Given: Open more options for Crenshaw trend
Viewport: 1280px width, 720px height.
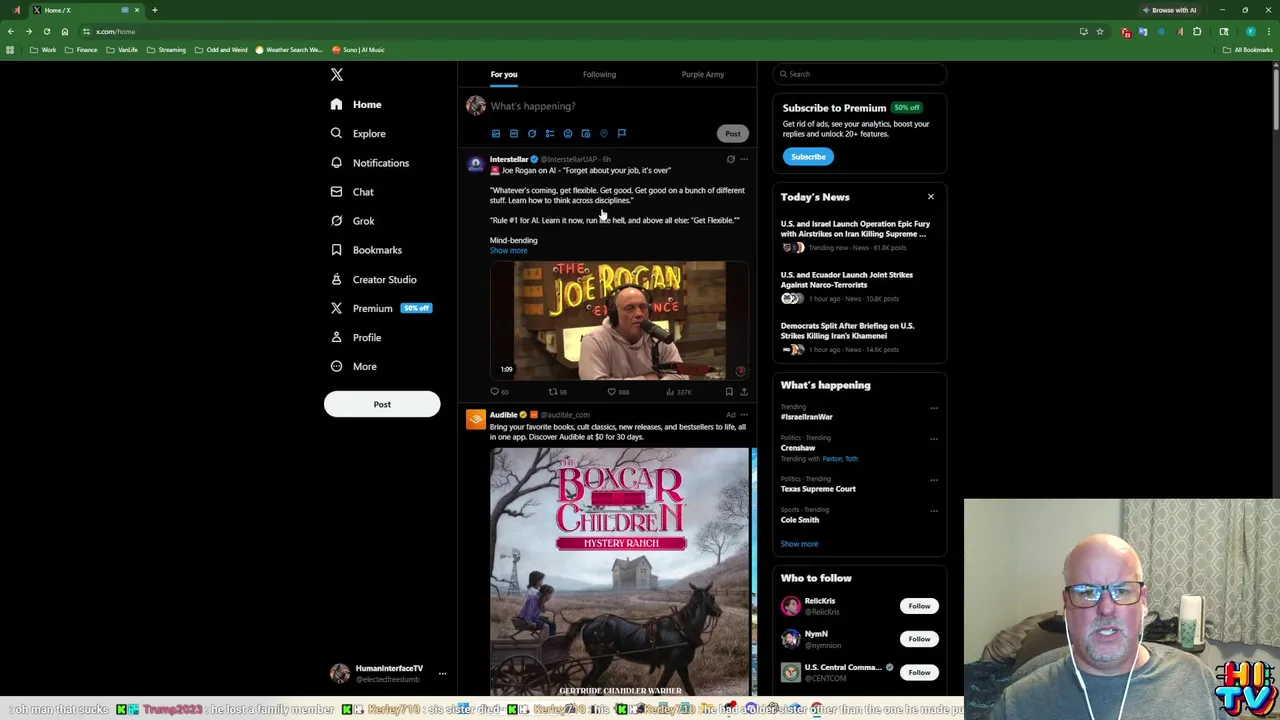Looking at the screenshot, I should tap(934, 439).
